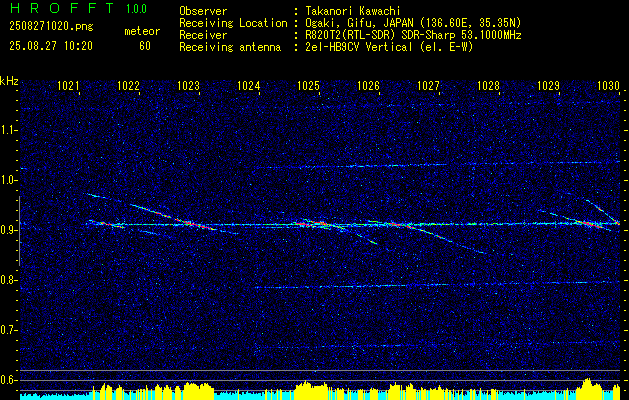Image resolution: width=629 pixels, height=400 pixels.
Task: Click time marker 1028
Action: click(489, 85)
